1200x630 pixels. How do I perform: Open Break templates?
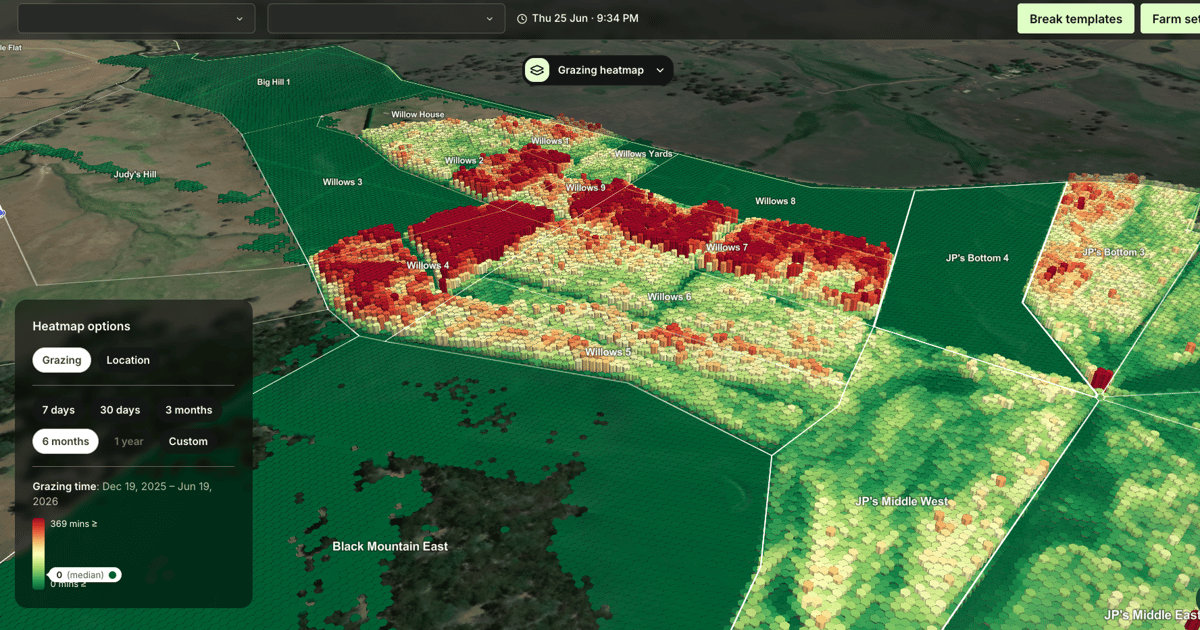(1076, 18)
